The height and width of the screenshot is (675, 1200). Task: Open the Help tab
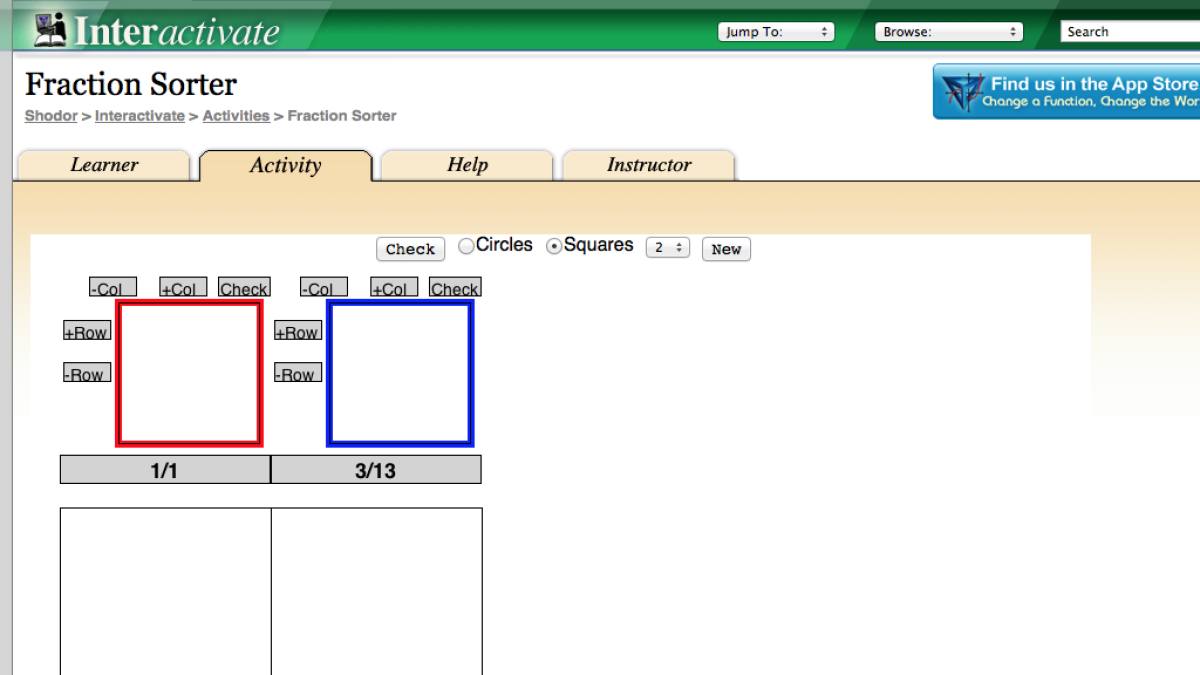(466, 165)
